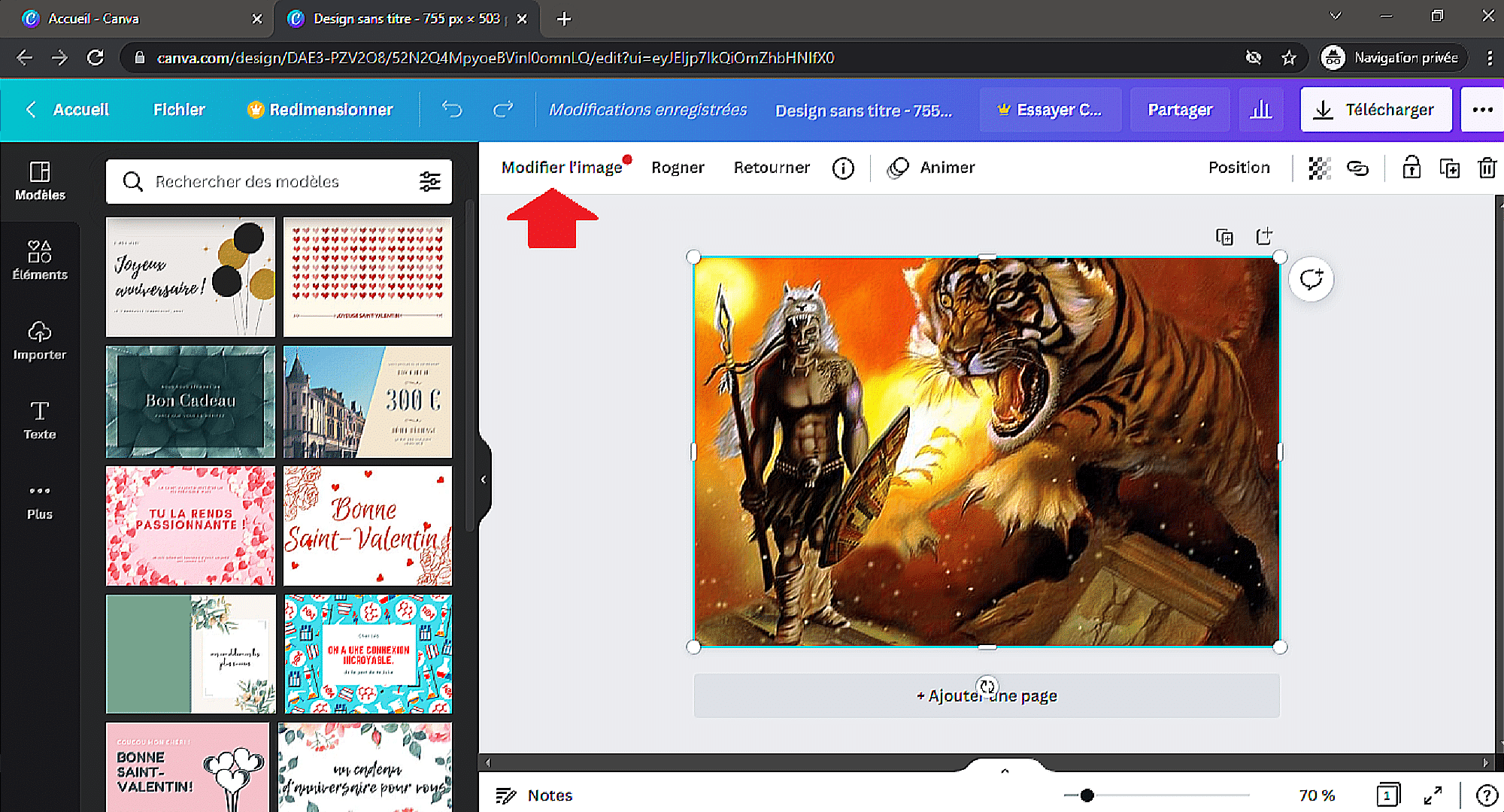1504x812 pixels.
Task: Select the Joyeux anniversaire template
Action: point(190,277)
